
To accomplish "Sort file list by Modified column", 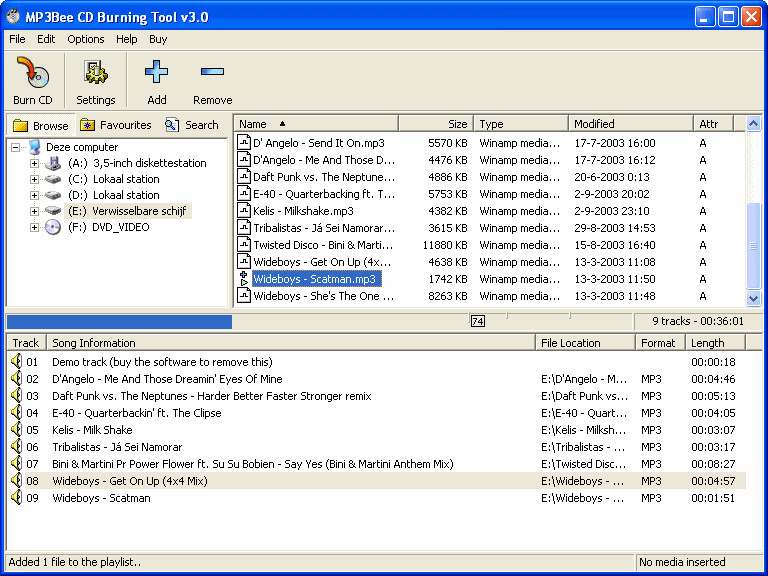I will pyautogui.click(x=631, y=124).
